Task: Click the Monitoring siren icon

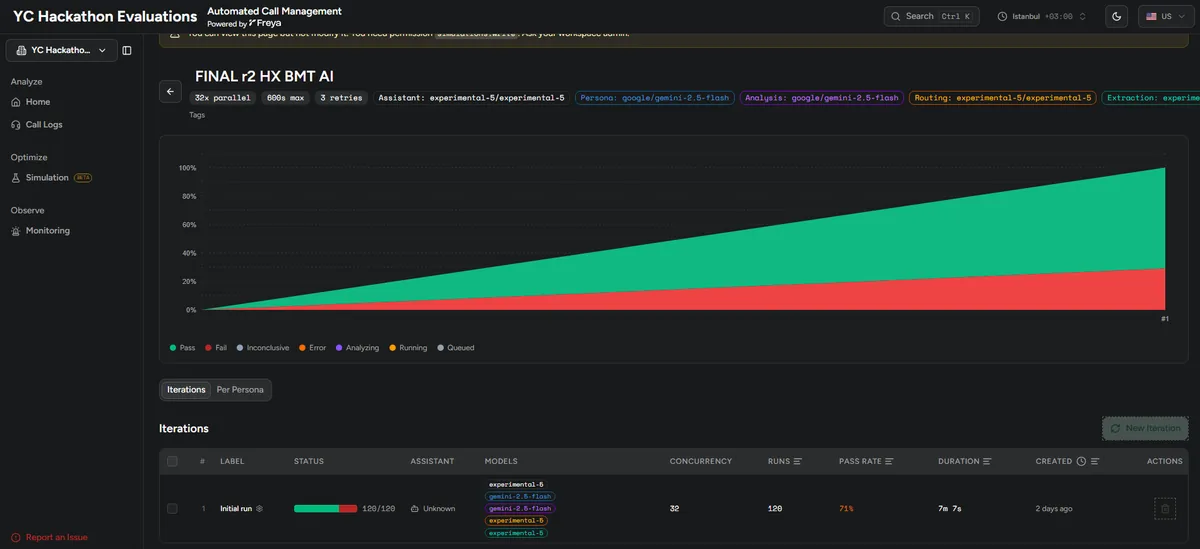Action: pos(16,231)
